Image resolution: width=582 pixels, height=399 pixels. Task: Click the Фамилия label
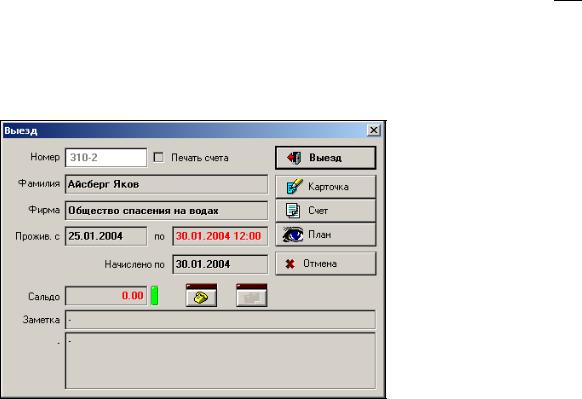tap(39, 183)
